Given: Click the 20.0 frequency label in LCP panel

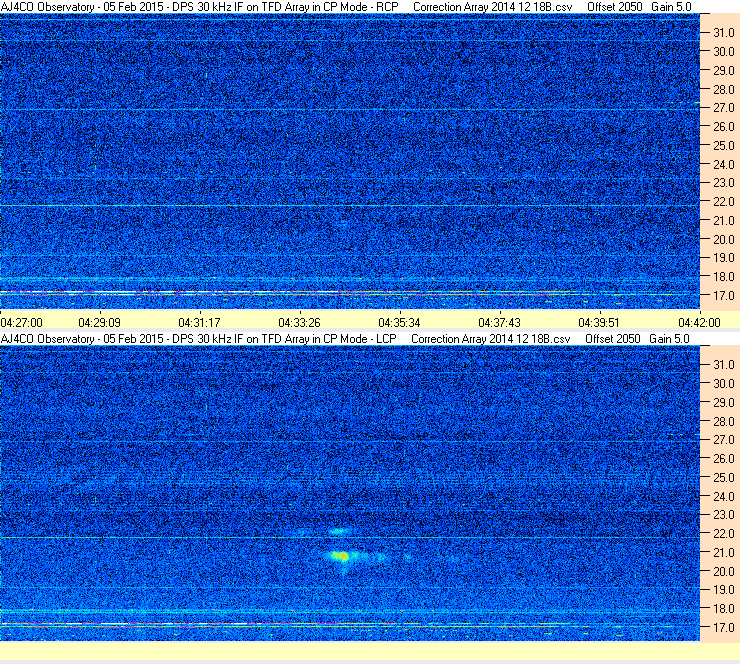Looking at the screenshot, I should pyautogui.click(x=723, y=572).
